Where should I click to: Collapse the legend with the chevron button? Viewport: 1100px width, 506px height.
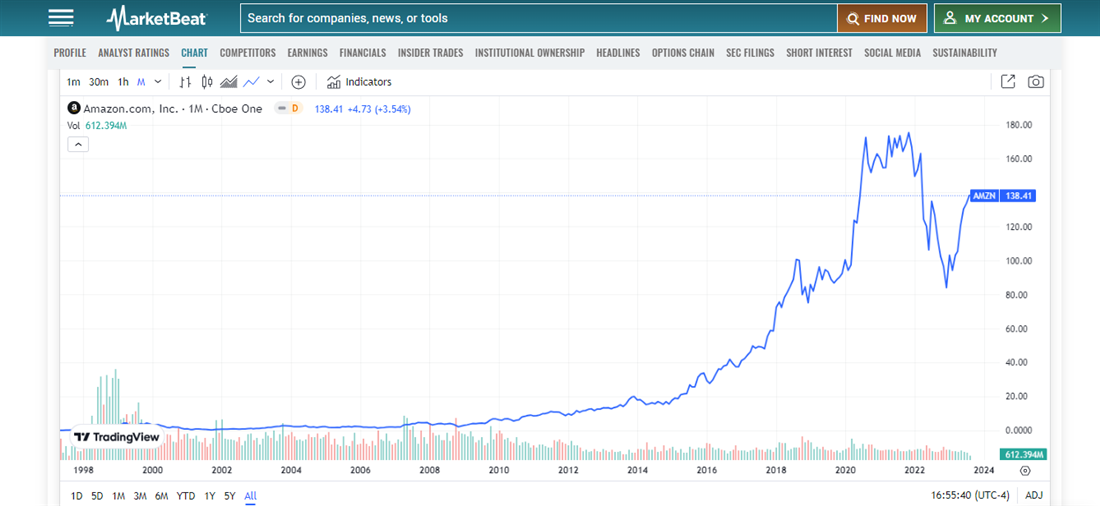(x=78, y=145)
